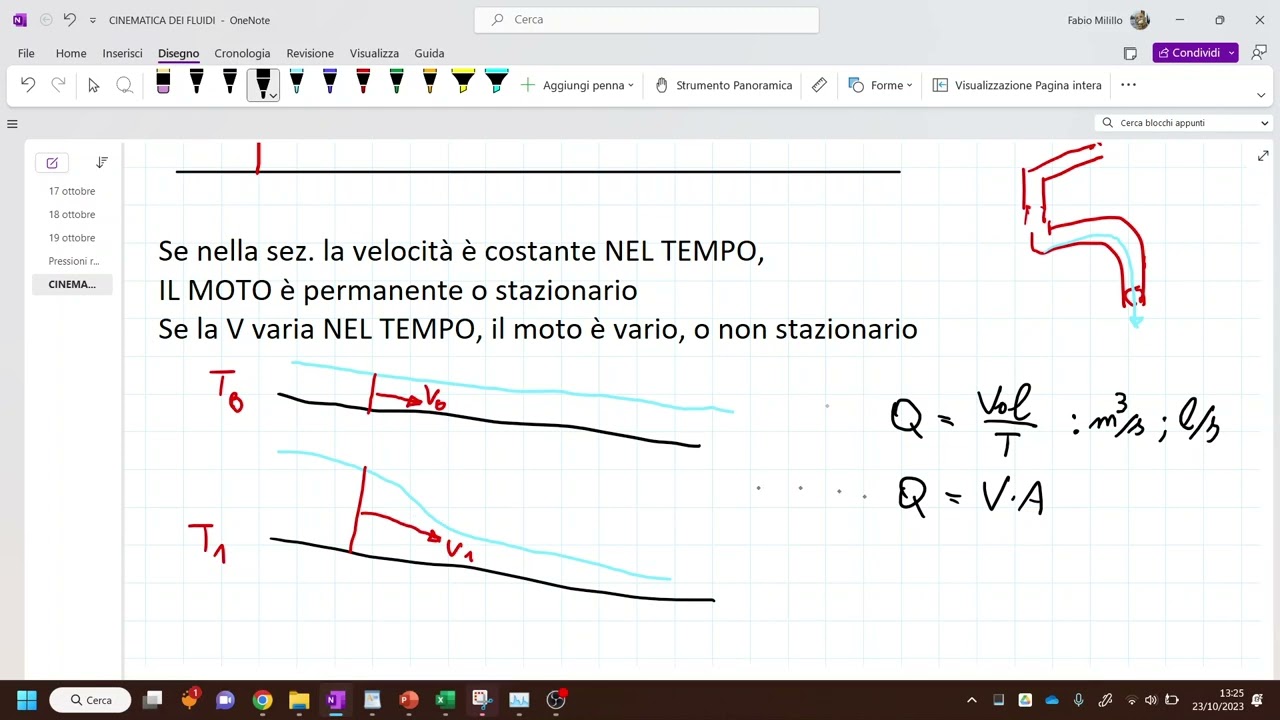Pick the second black pen
The image size is (1280, 720).
[230, 83]
